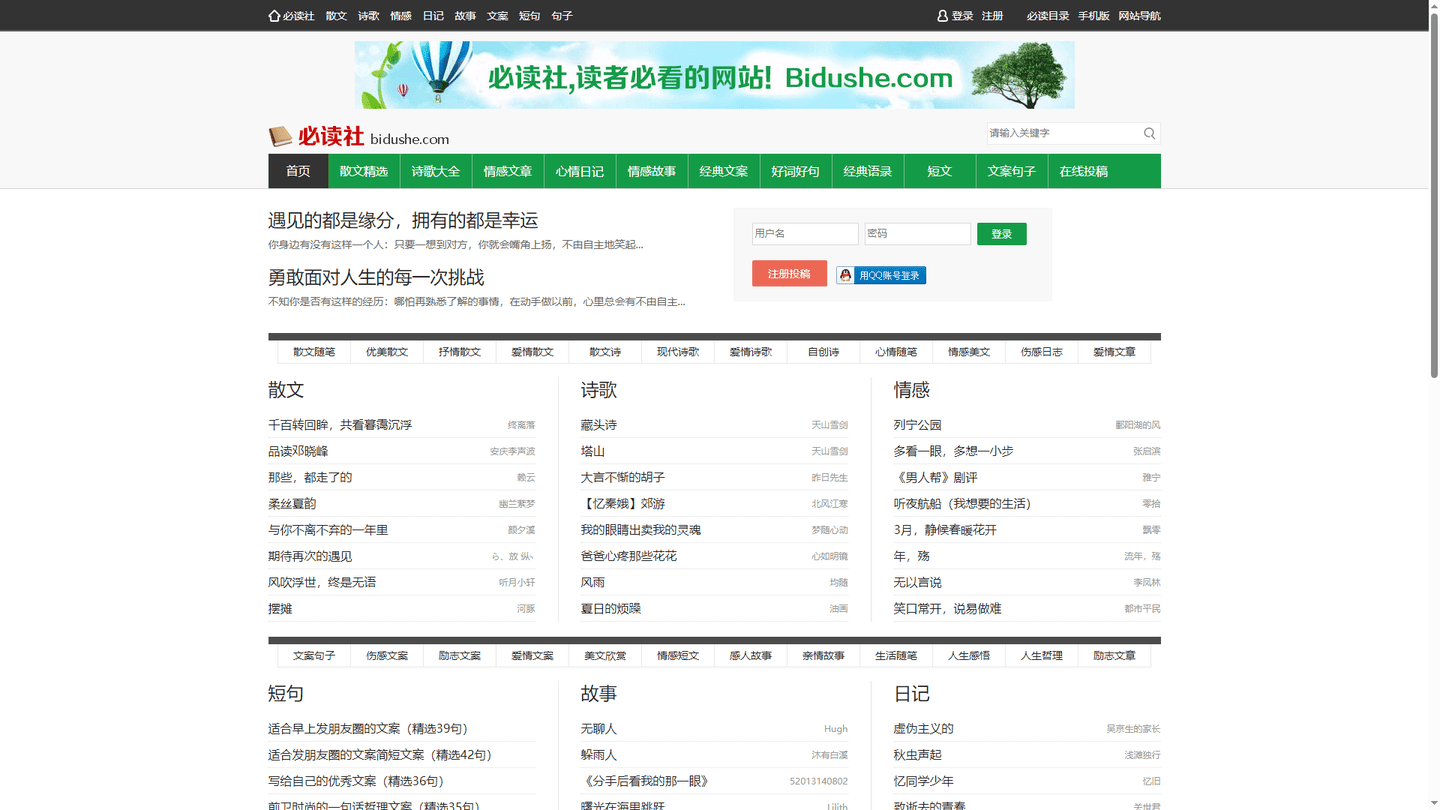
Task: Open 网站导航 link
Action: pyautogui.click(x=1139, y=16)
